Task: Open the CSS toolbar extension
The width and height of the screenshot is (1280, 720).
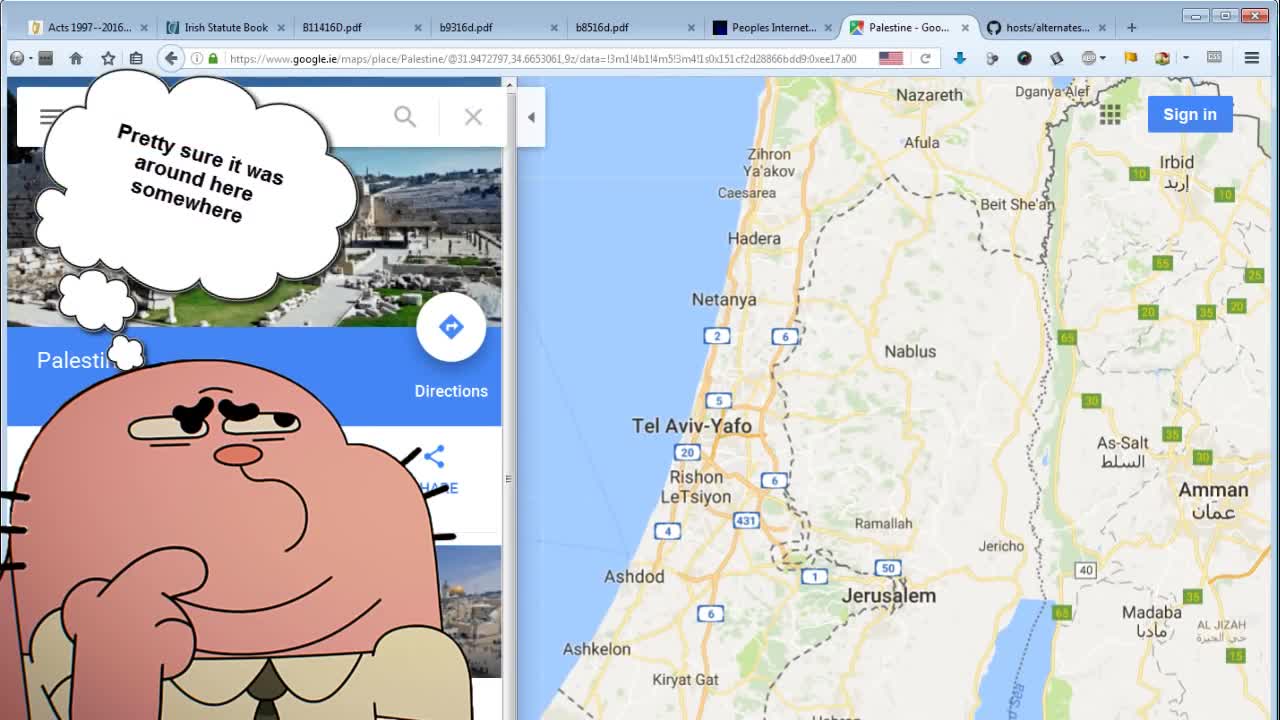Action: pyautogui.click(x=1214, y=58)
